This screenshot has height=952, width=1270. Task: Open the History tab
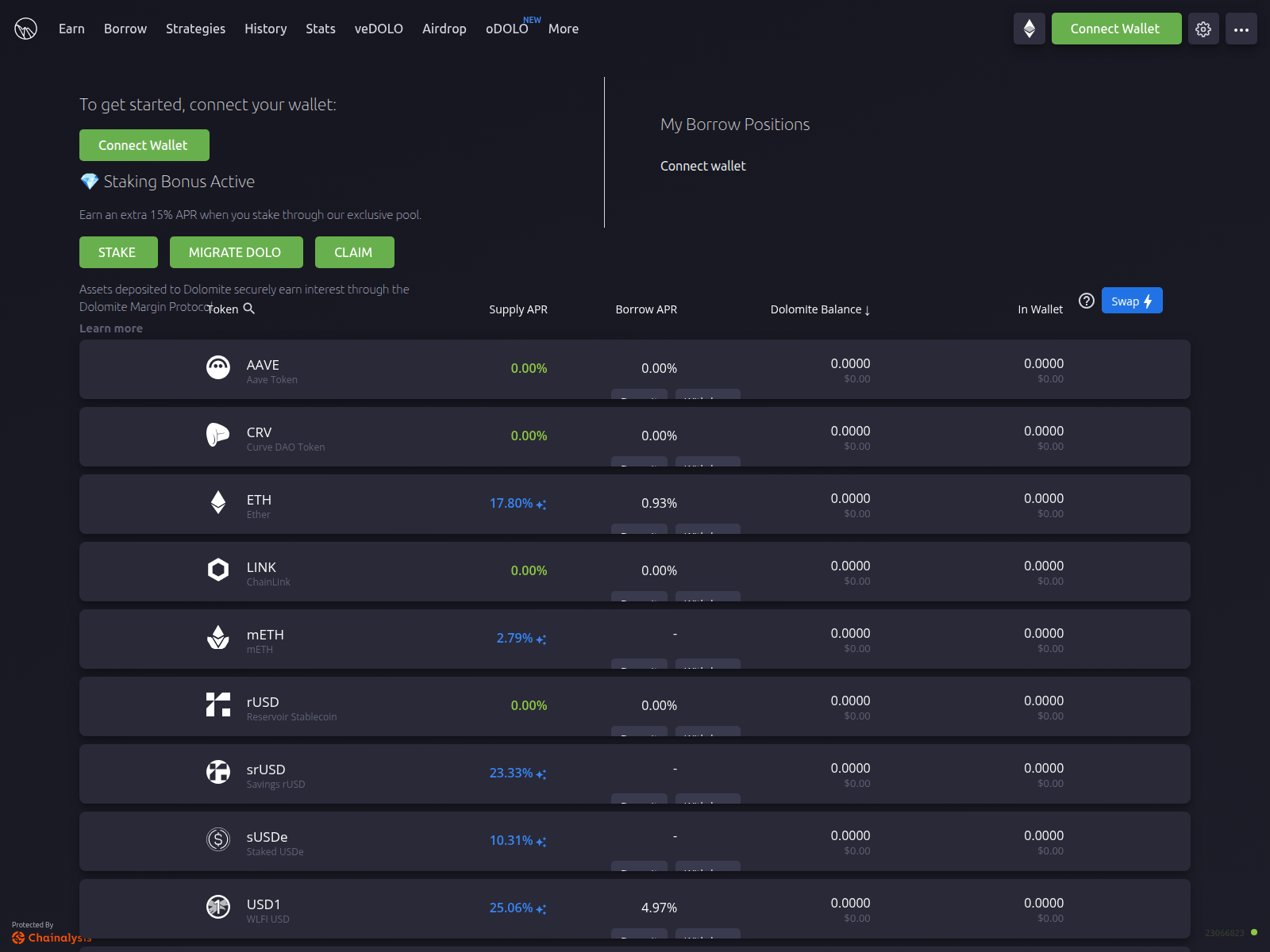pos(265,29)
